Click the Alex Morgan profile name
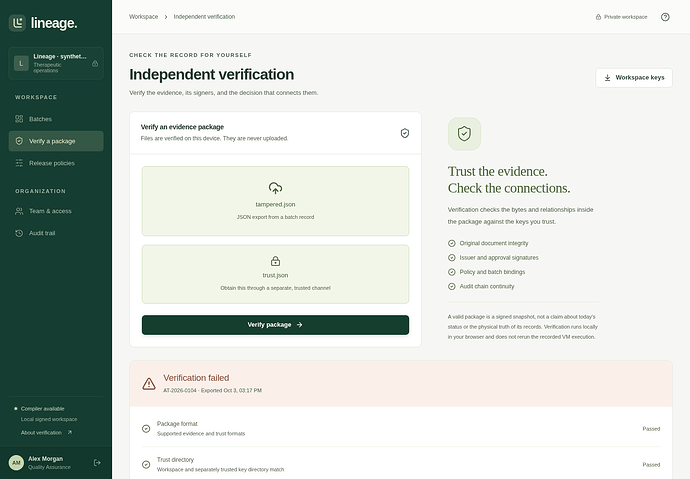 tap(46, 459)
